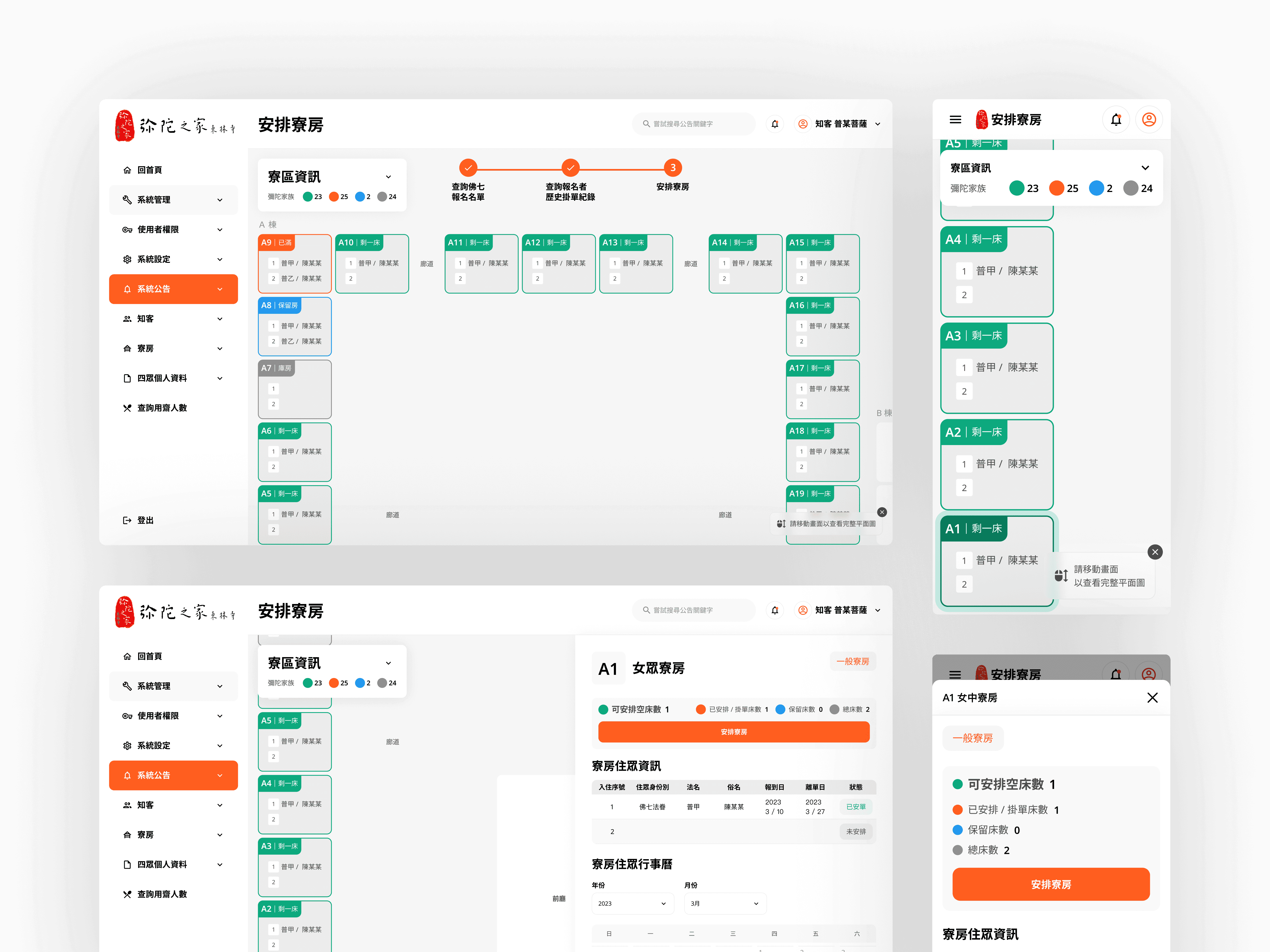Click the 登出 logout icon
This screenshot has width=1270, height=952.
click(x=127, y=520)
